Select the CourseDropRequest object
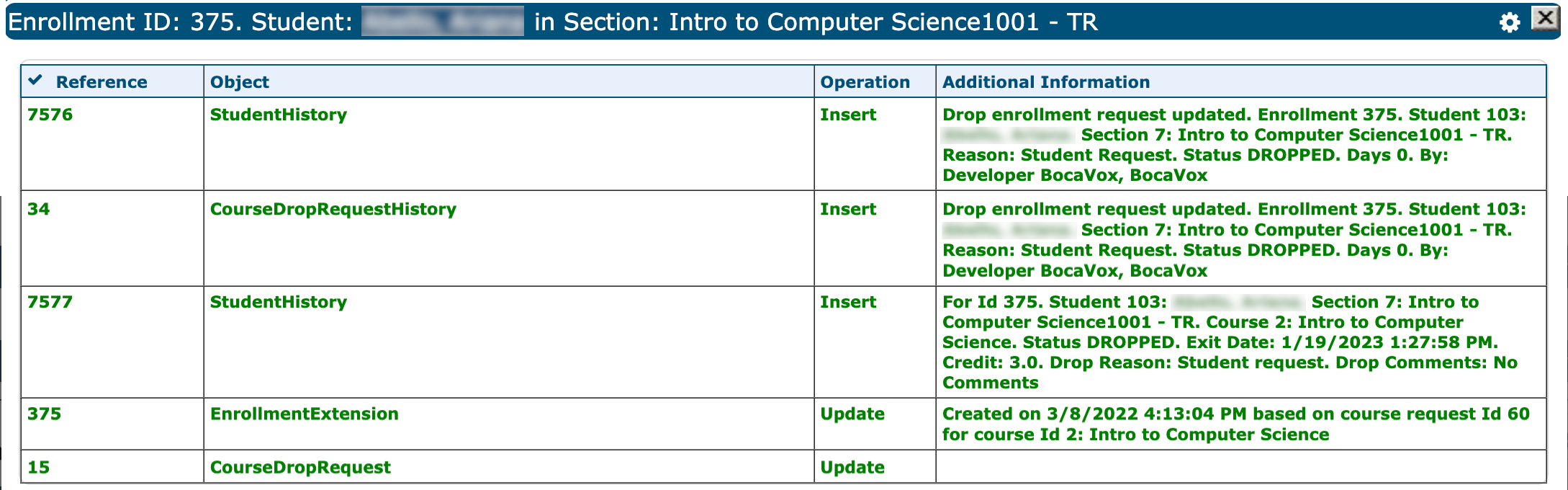The width and height of the screenshot is (1568, 490). coord(300,467)
